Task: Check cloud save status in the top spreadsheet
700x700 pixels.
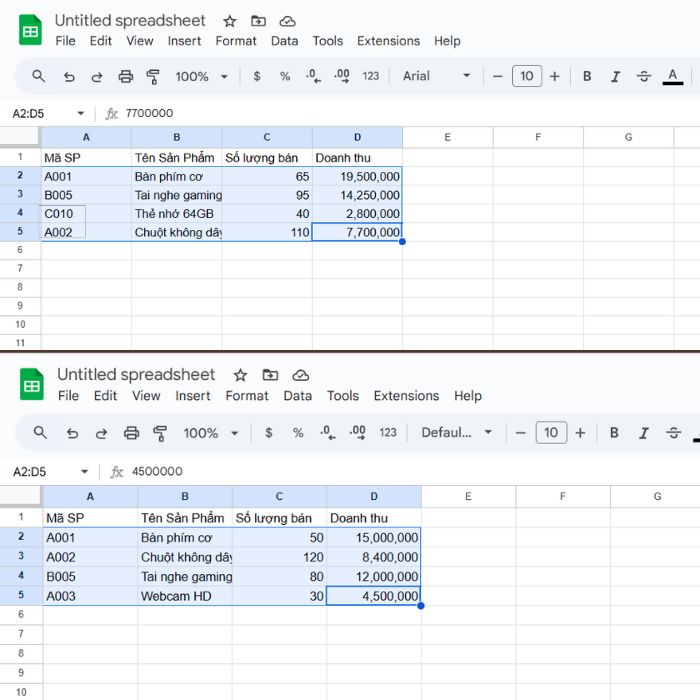Action: pos(288,21)
